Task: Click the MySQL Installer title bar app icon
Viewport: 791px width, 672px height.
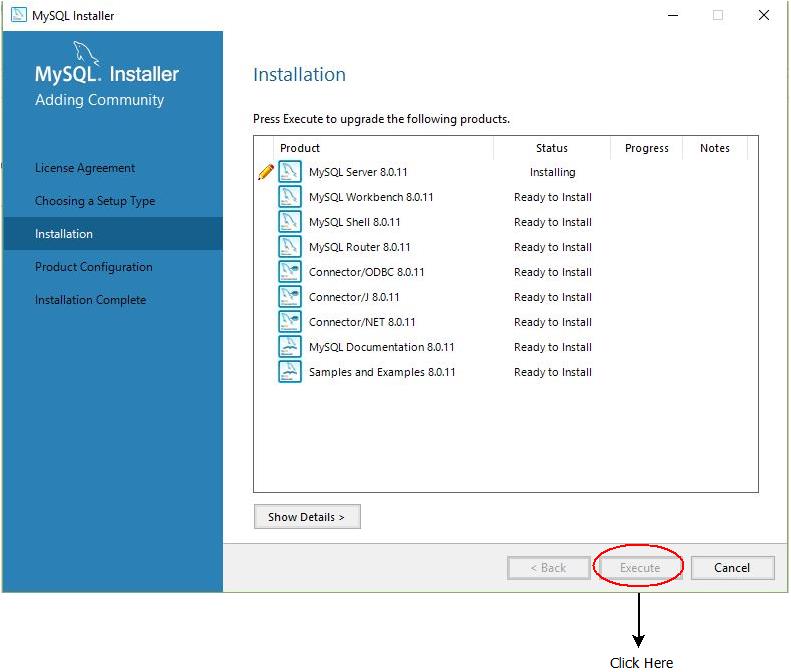Action: click(19, 15)
